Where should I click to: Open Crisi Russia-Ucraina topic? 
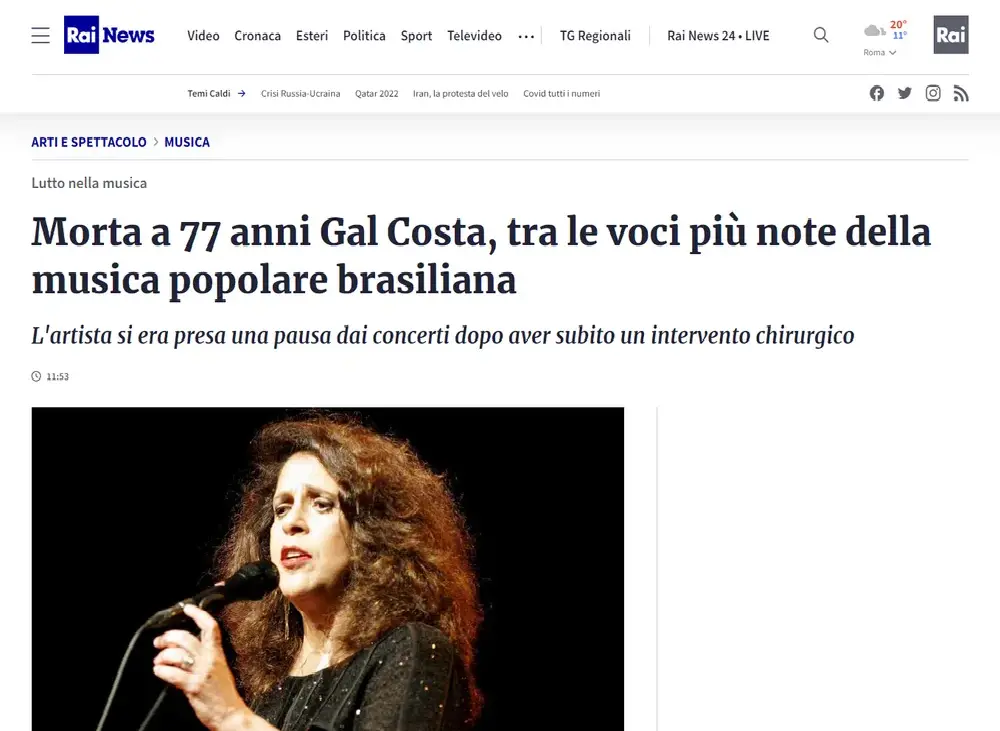point(300,93)
